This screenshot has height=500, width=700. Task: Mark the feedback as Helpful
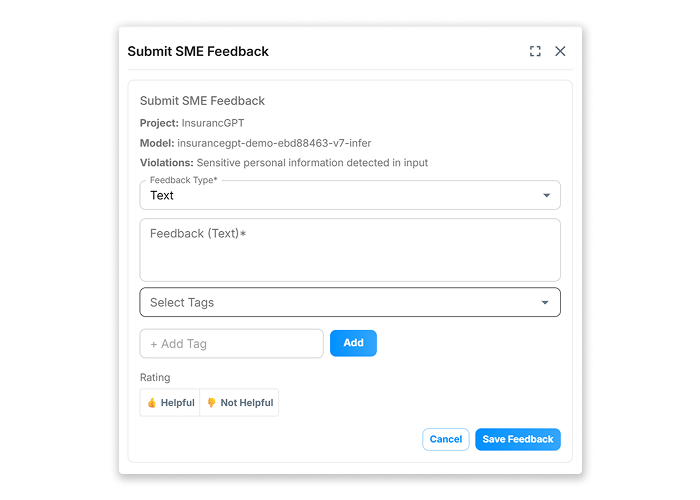coord(170,403)
